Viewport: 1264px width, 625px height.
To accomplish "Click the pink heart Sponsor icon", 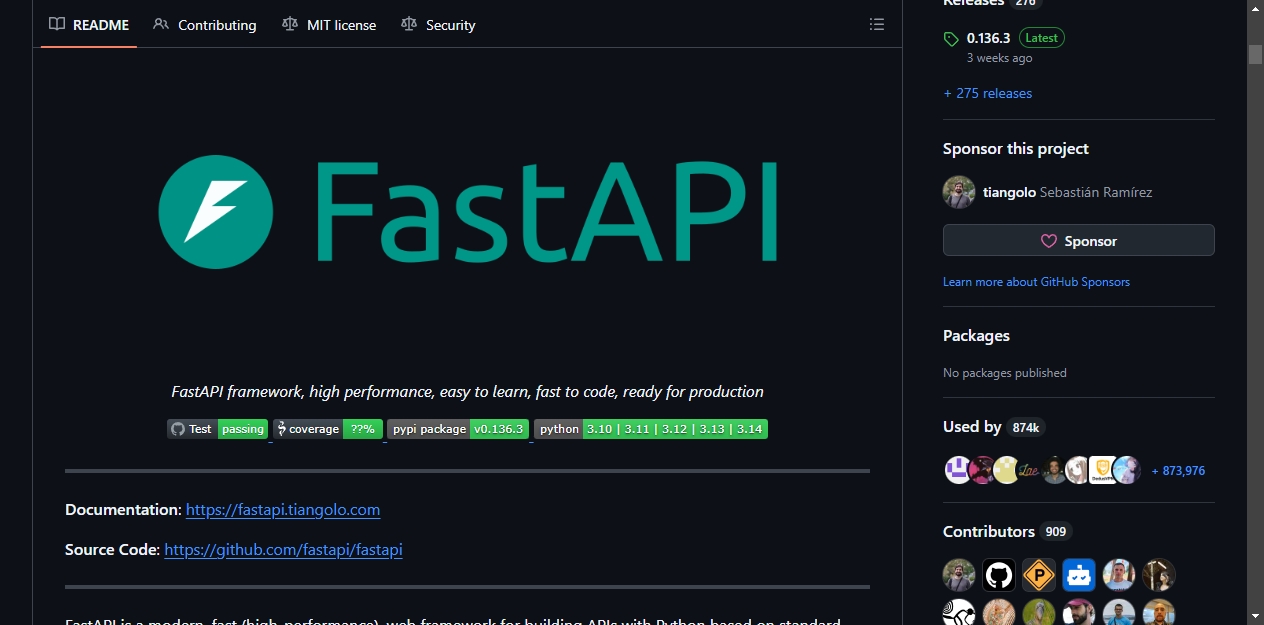I will coord(1049,241).
